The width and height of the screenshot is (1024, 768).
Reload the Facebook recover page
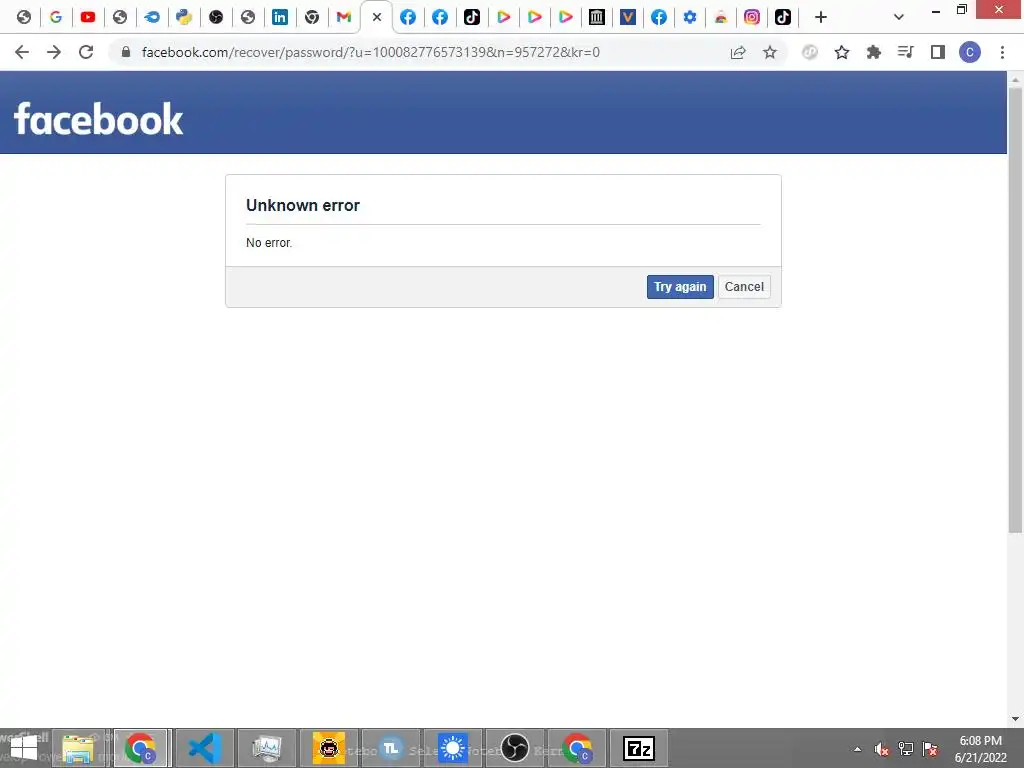[x=86, y=52]
